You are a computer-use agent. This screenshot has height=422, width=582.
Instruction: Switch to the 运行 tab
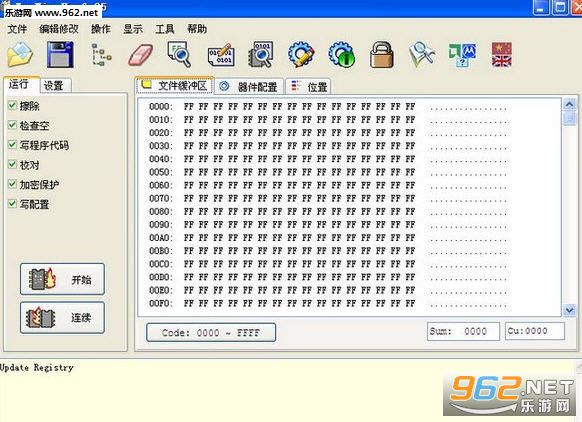[x=21, y=85]
